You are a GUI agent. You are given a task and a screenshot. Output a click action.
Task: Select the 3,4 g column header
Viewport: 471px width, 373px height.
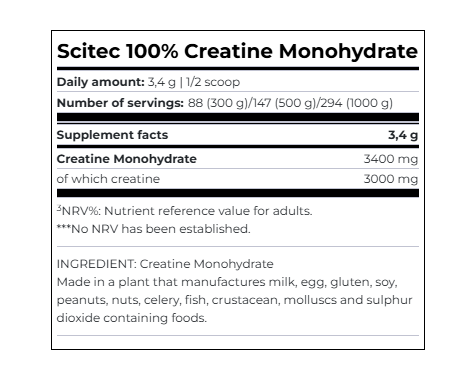(403, 135)
